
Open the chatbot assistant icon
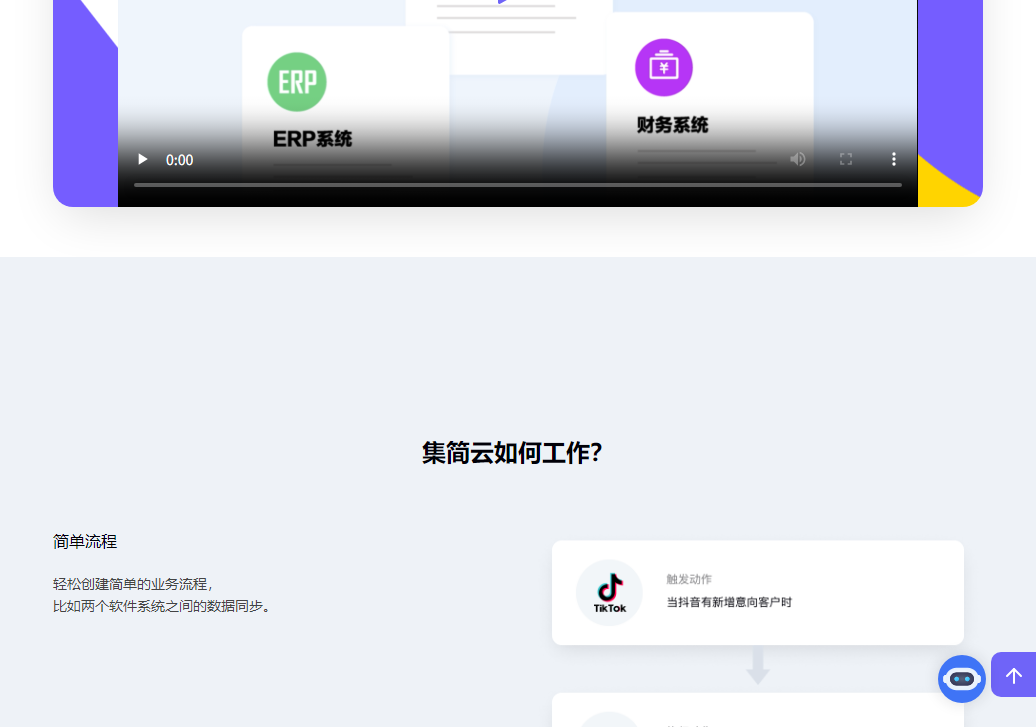coord(961,679)
